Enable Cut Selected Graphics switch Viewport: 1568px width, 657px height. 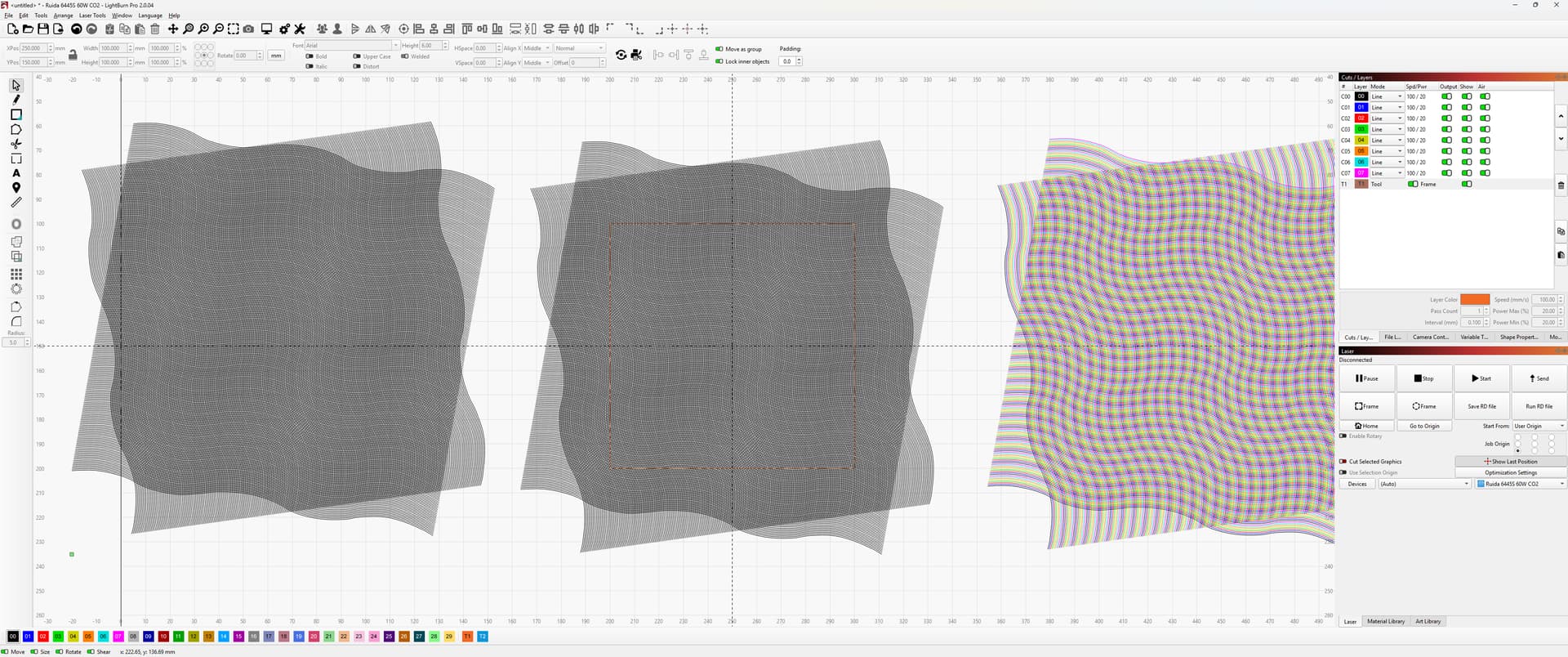[1343, 462]
